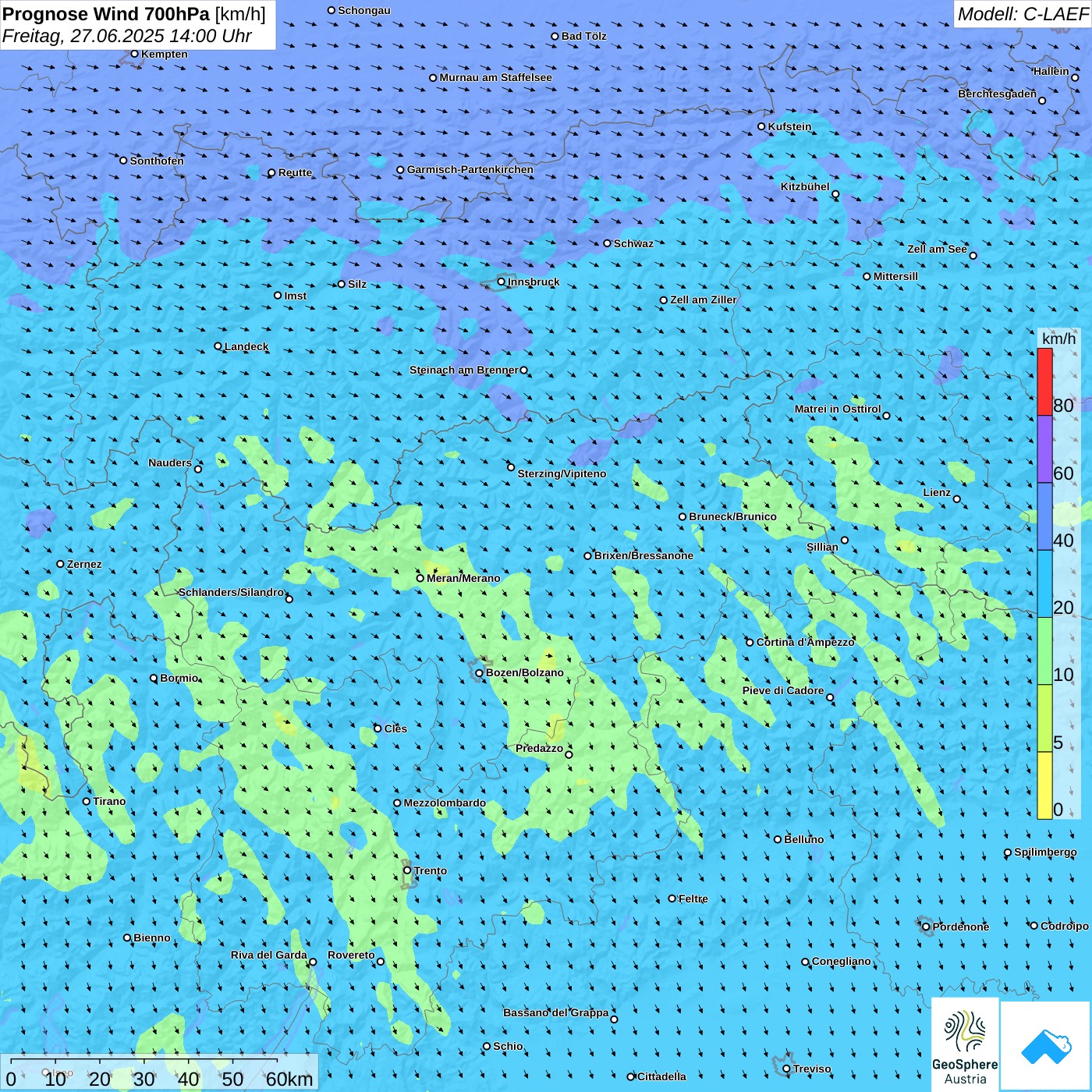Click the Brixen/Bressanone label
The height and width of the screenshot is (1092, 1092).
tap(643, 555)
